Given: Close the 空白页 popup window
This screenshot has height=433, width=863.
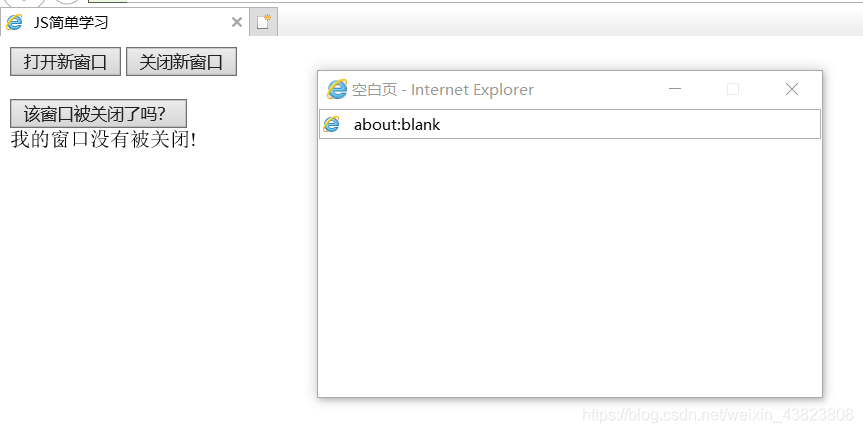Looking at the screenshot, I should point(791,89).
